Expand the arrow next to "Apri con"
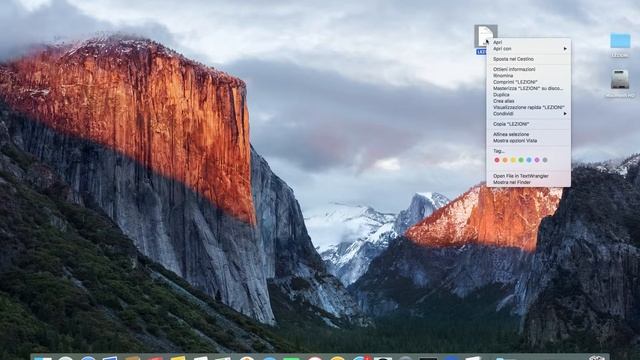The width and height of the screenshot is (640, 360). [x=565, y=49]
